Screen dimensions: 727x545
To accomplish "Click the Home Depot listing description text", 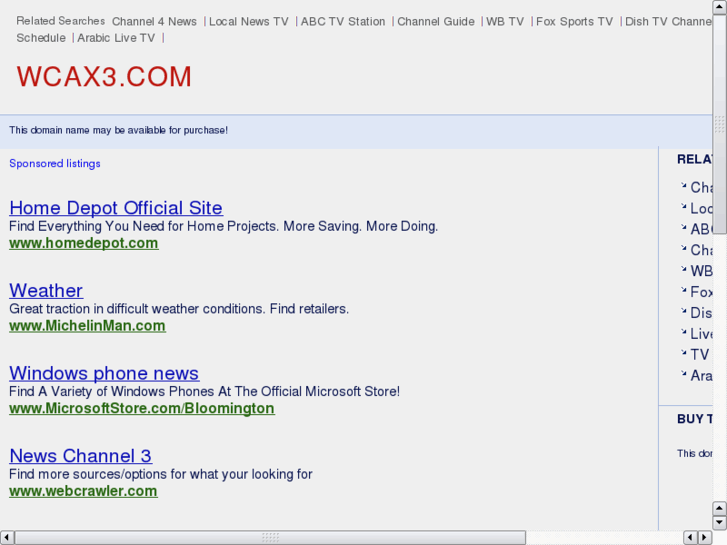I will click(223, 226).
